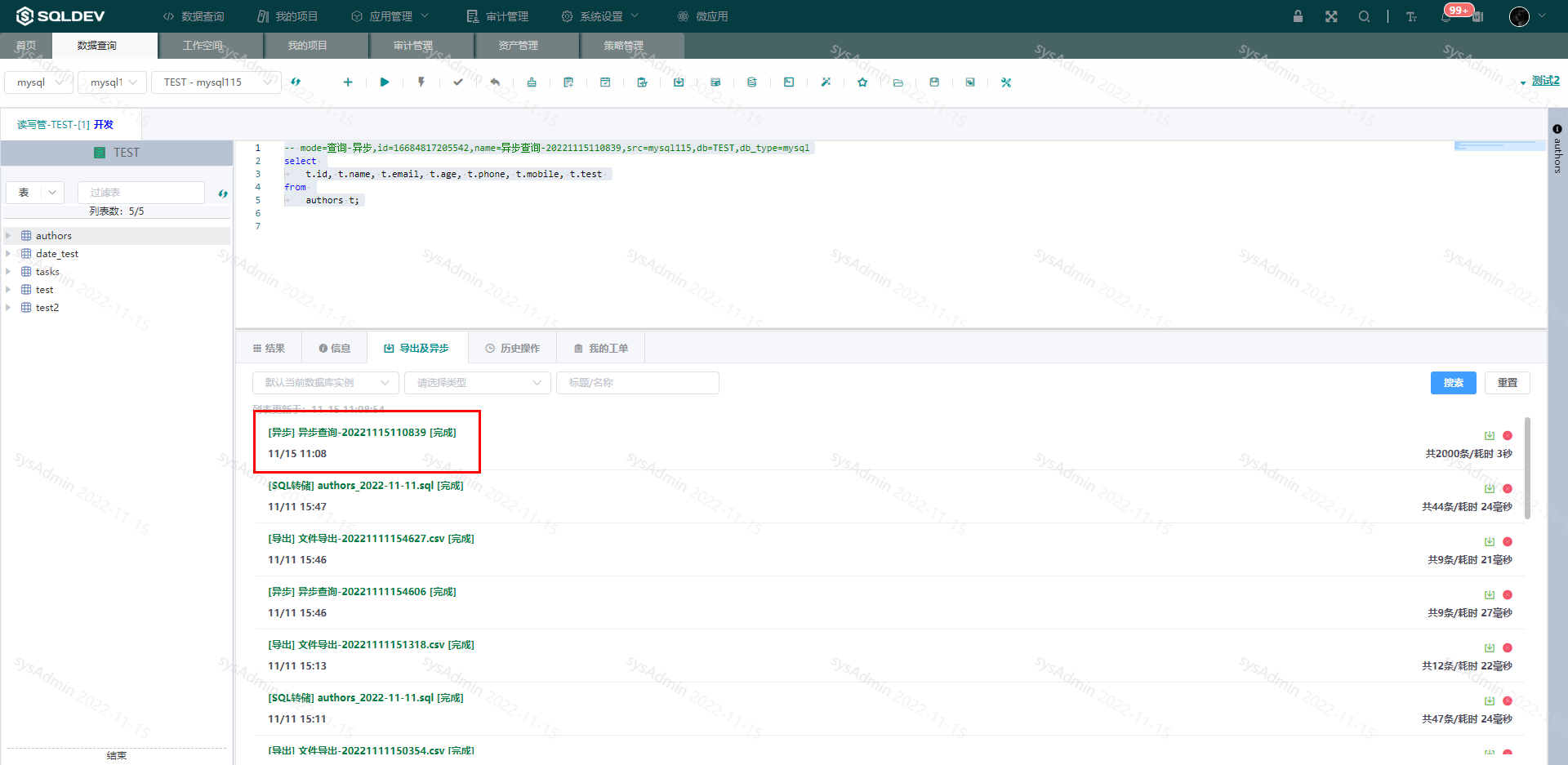Refresh the table list in the left panel
Viewport: 1568px width, 765px height.
coord(223,193)
